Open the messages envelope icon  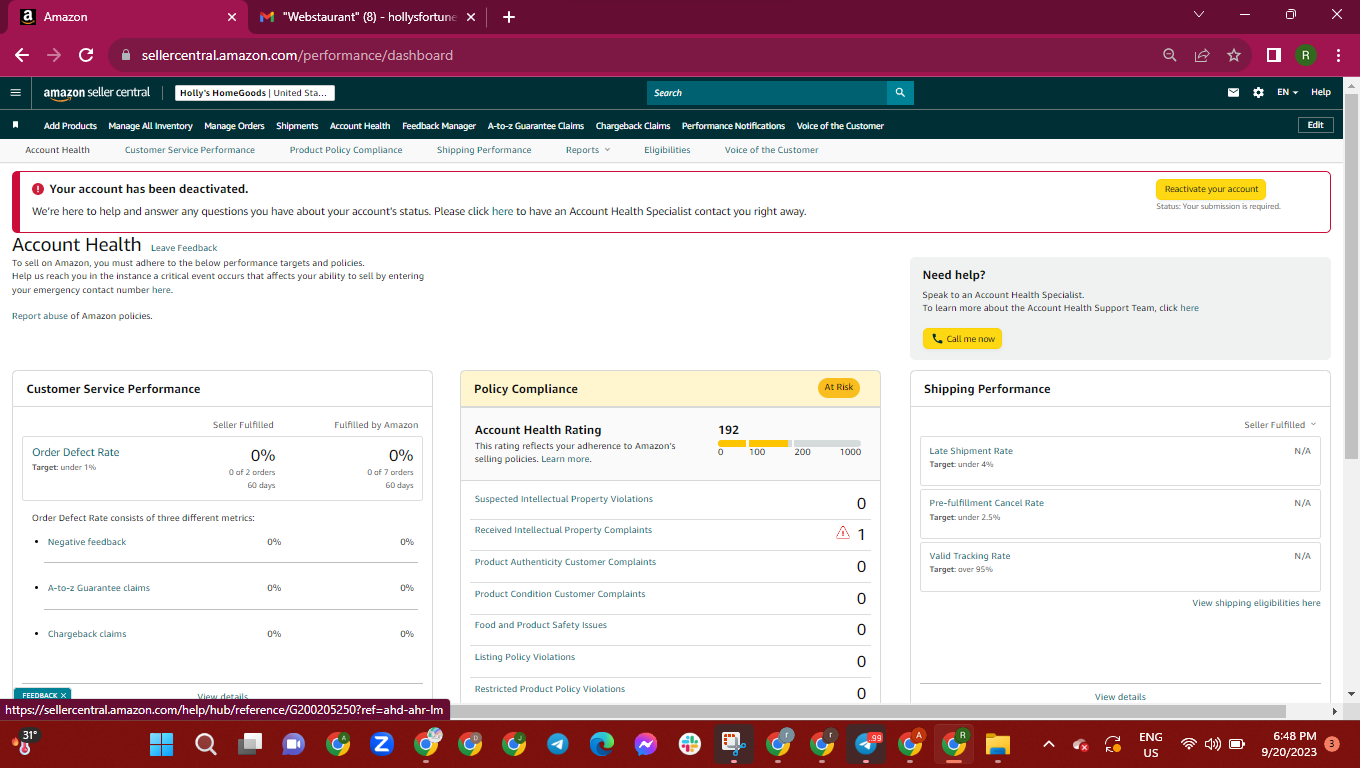pyautogui.click(x=1233, y=93)
